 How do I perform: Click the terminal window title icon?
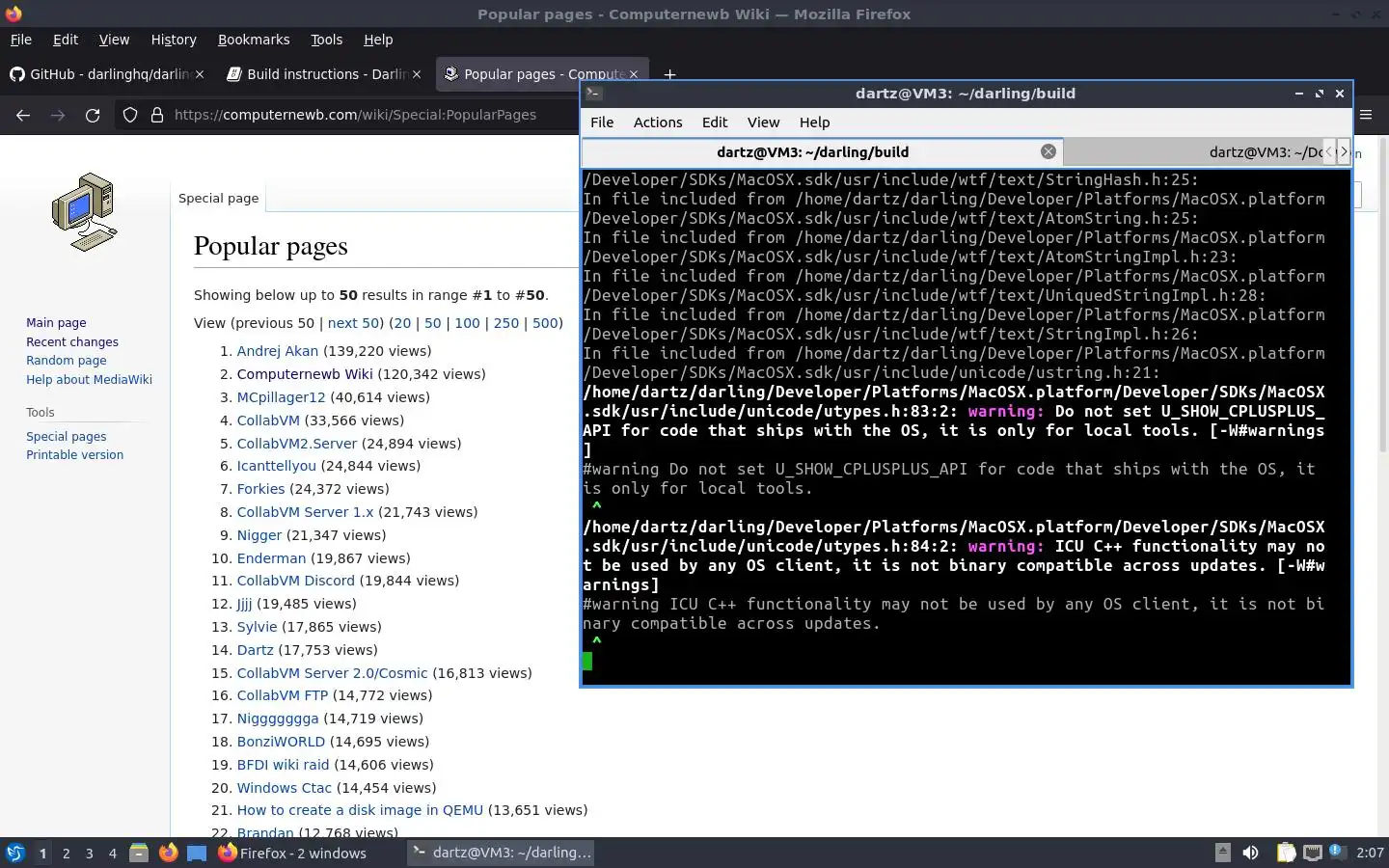coord(594,94)
